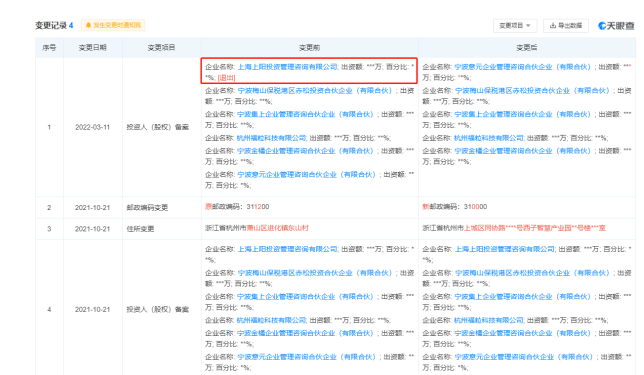
Task: Click 投资人（股权）备案 in record 1
Action: pos(158,127)
